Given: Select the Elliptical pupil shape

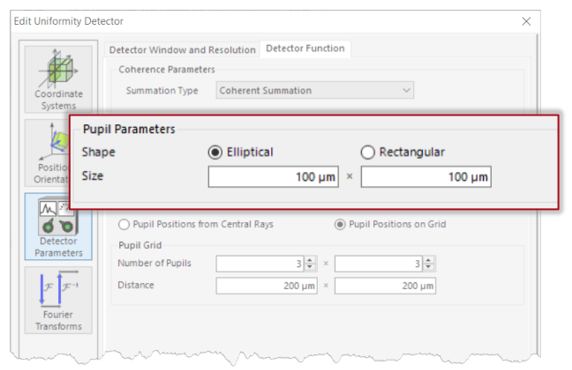Looking at the screenshot, I should (x=240, y=152).
